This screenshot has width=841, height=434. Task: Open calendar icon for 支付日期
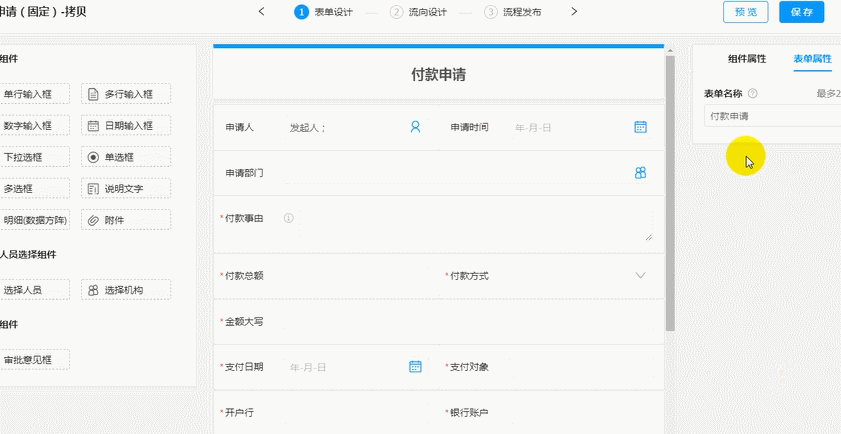click(x=415, y=366)
